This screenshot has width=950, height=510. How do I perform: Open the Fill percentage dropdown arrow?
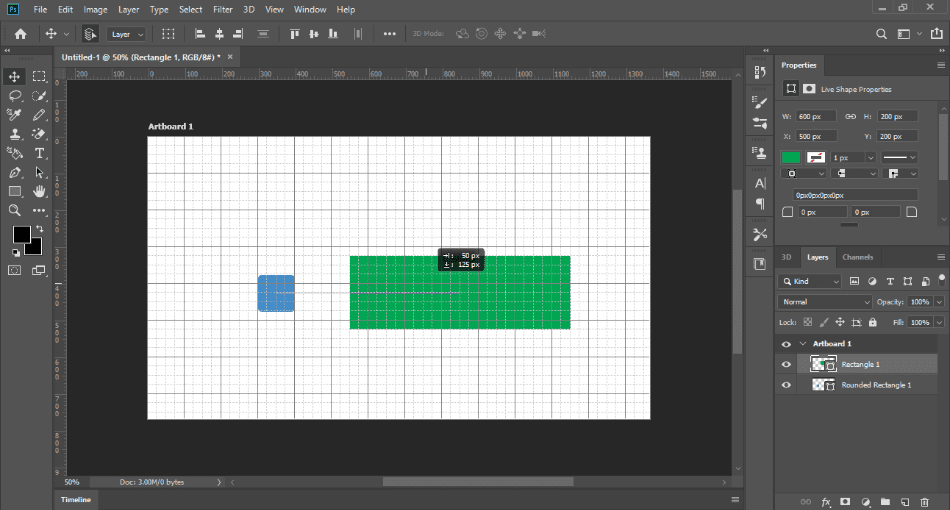(x=939, y=322)
